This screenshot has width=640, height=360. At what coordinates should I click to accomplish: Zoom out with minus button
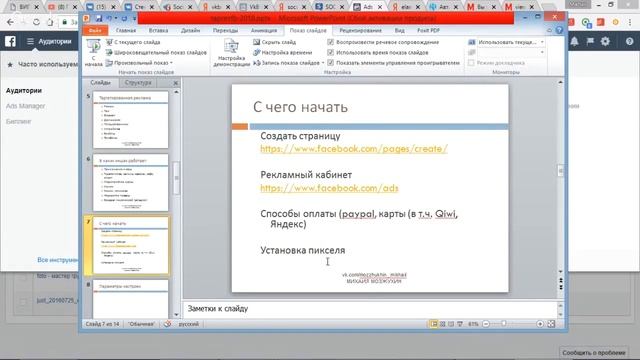pyautogui.click(x=486, y=324)
